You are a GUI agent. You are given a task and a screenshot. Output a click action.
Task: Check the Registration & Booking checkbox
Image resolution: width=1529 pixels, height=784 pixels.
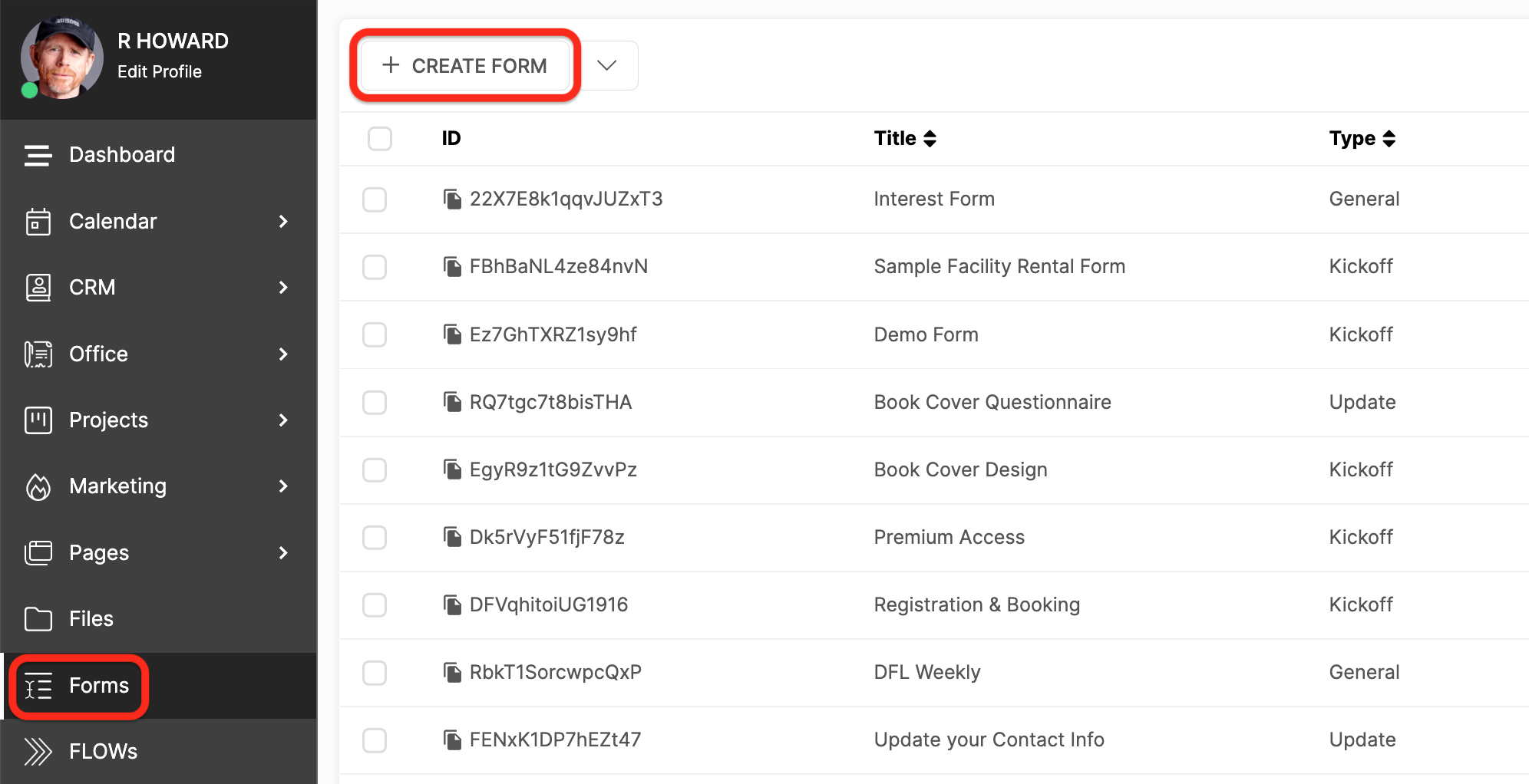coord(375,604)
